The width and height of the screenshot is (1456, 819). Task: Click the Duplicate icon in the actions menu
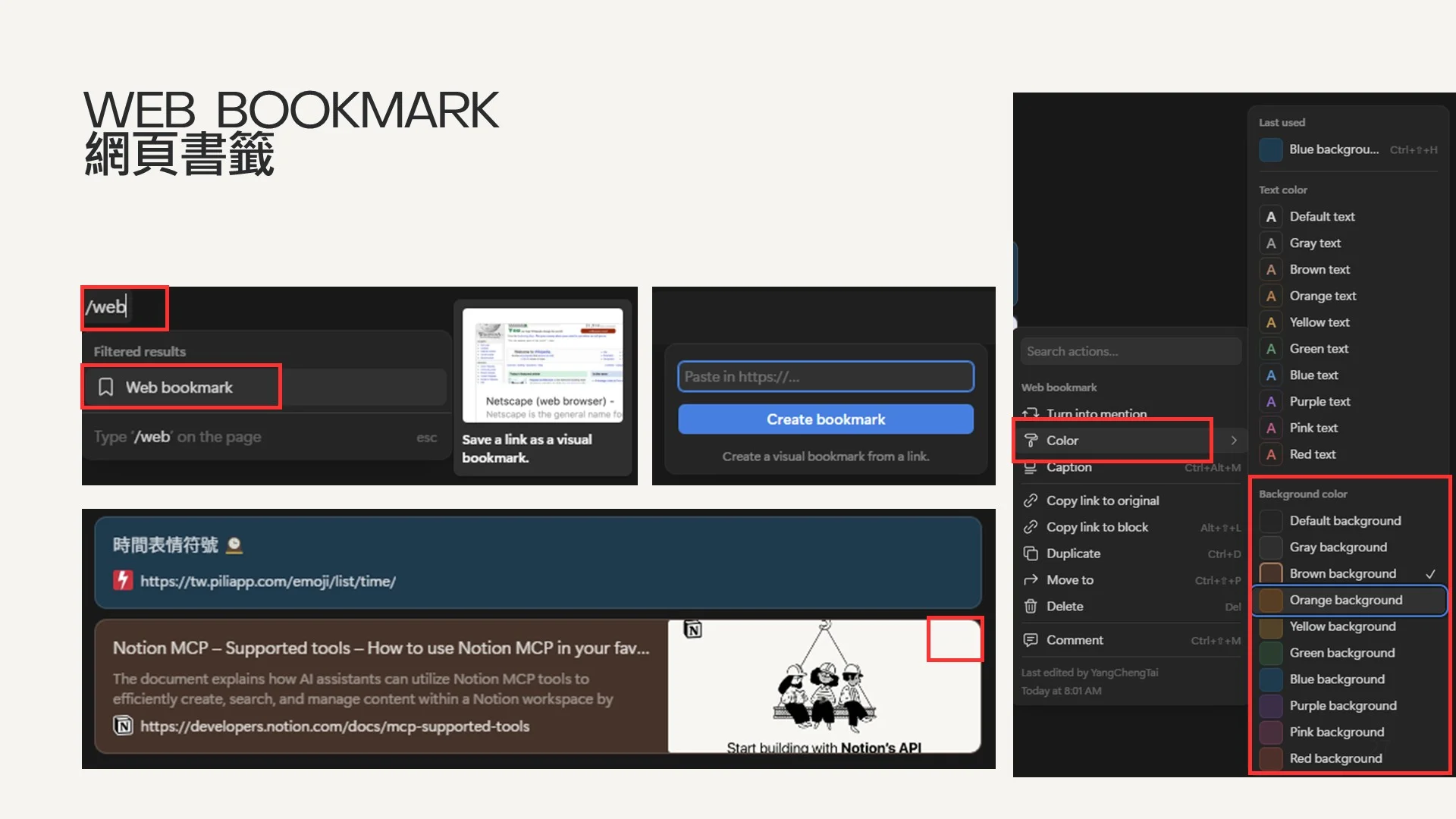click(x=1030, y=554)
